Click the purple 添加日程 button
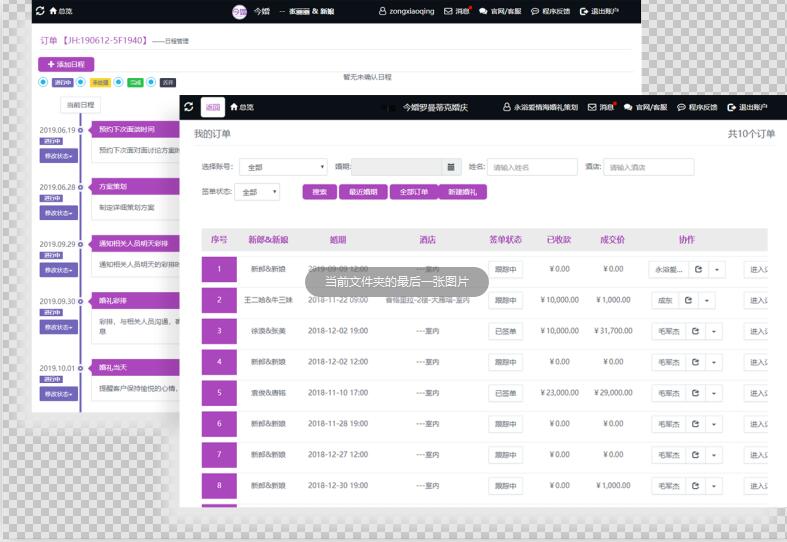This screenshot has width=787, height=542. tap(66, 64)
